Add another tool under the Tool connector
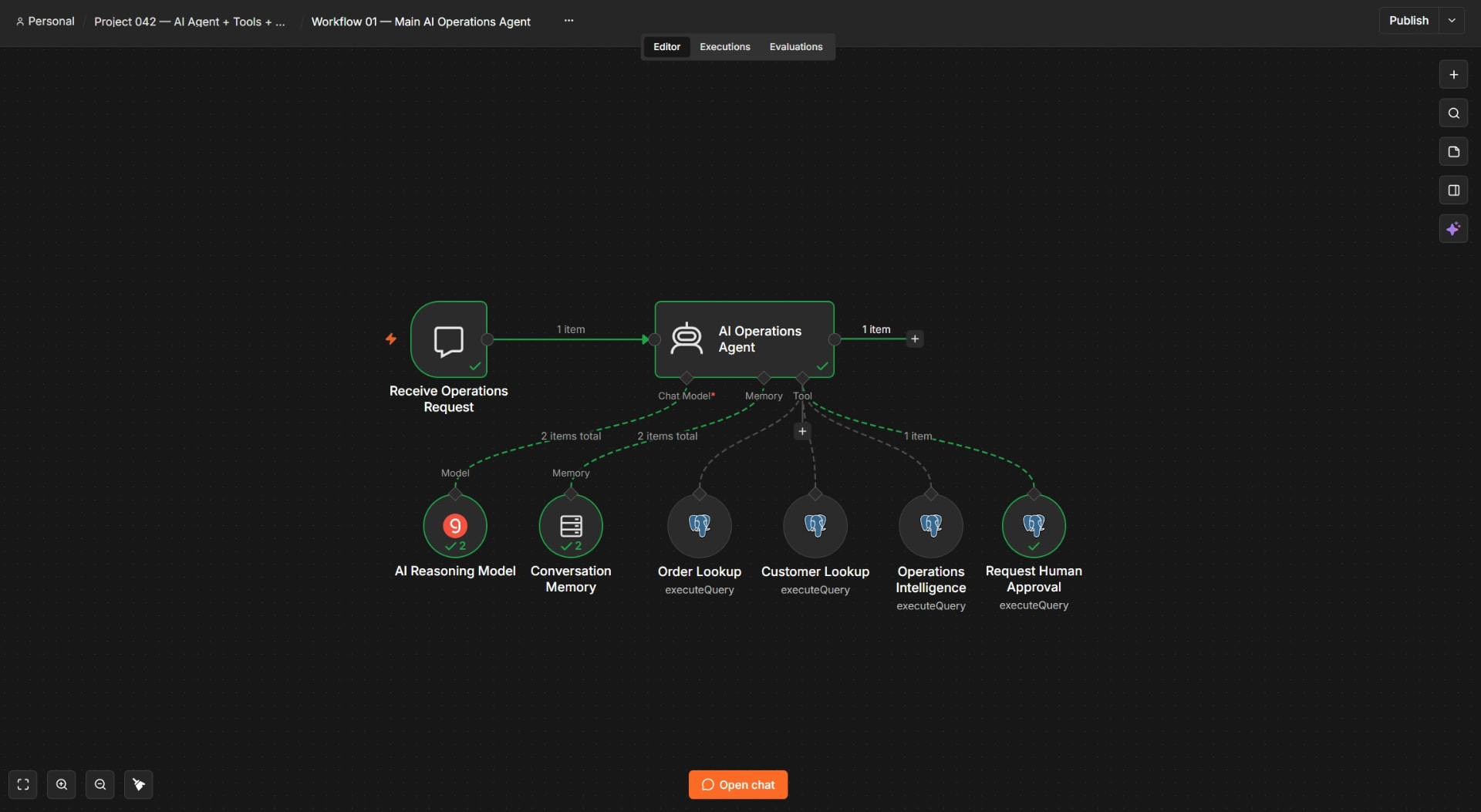 coord(802,432)
